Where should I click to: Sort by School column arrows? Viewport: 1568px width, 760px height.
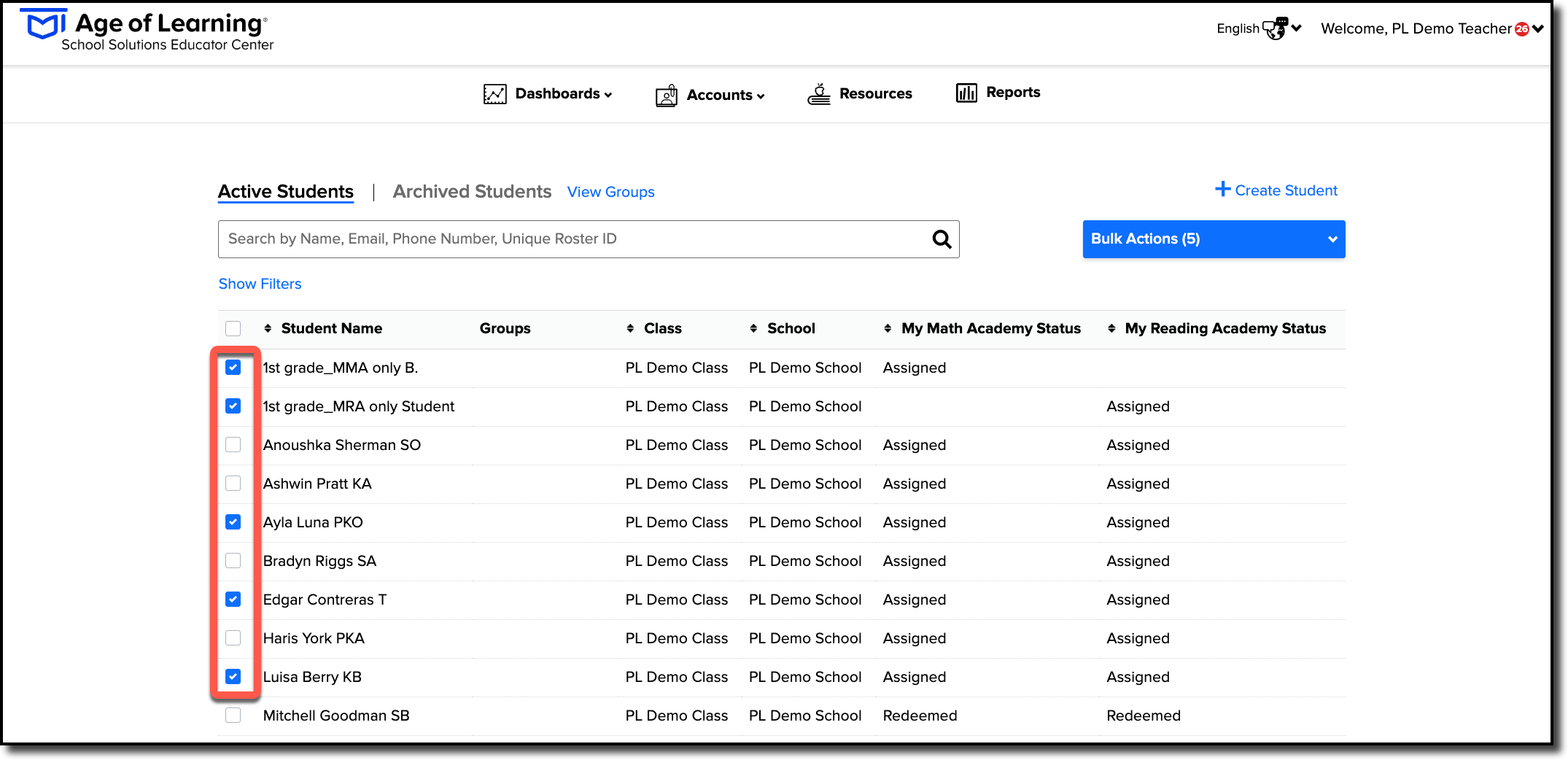[x=753, y=328]
